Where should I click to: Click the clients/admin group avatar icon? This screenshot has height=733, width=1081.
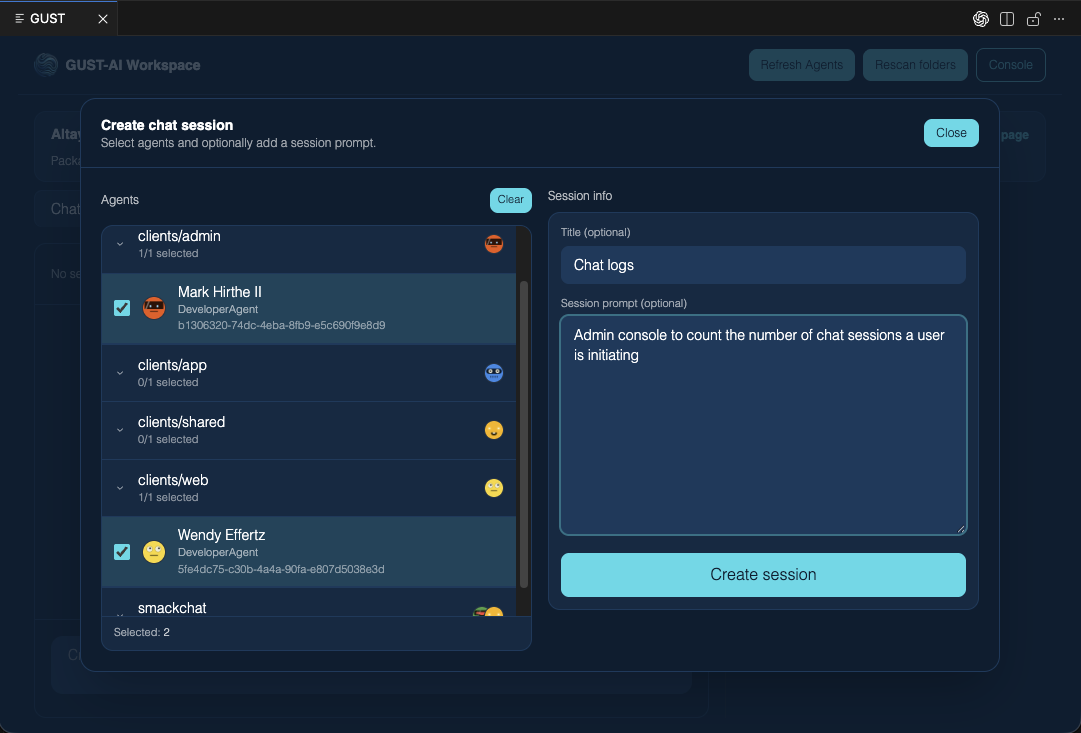pos(494,243)
